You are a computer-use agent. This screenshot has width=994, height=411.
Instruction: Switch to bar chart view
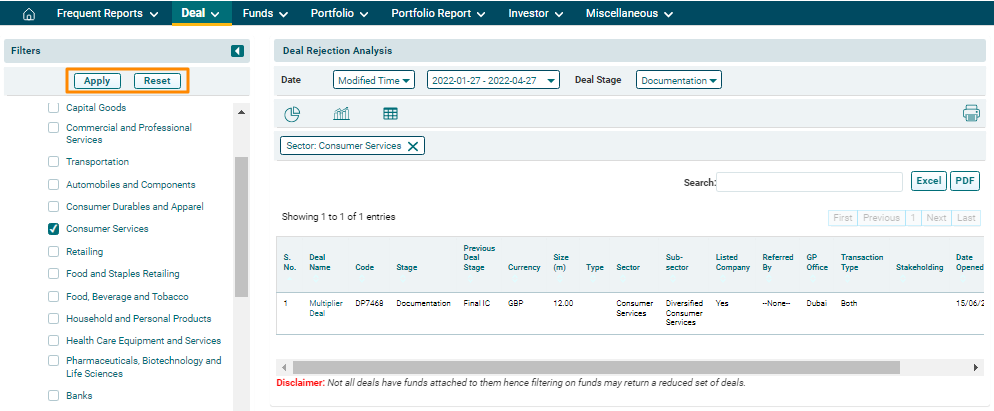(x=341, y=114)
